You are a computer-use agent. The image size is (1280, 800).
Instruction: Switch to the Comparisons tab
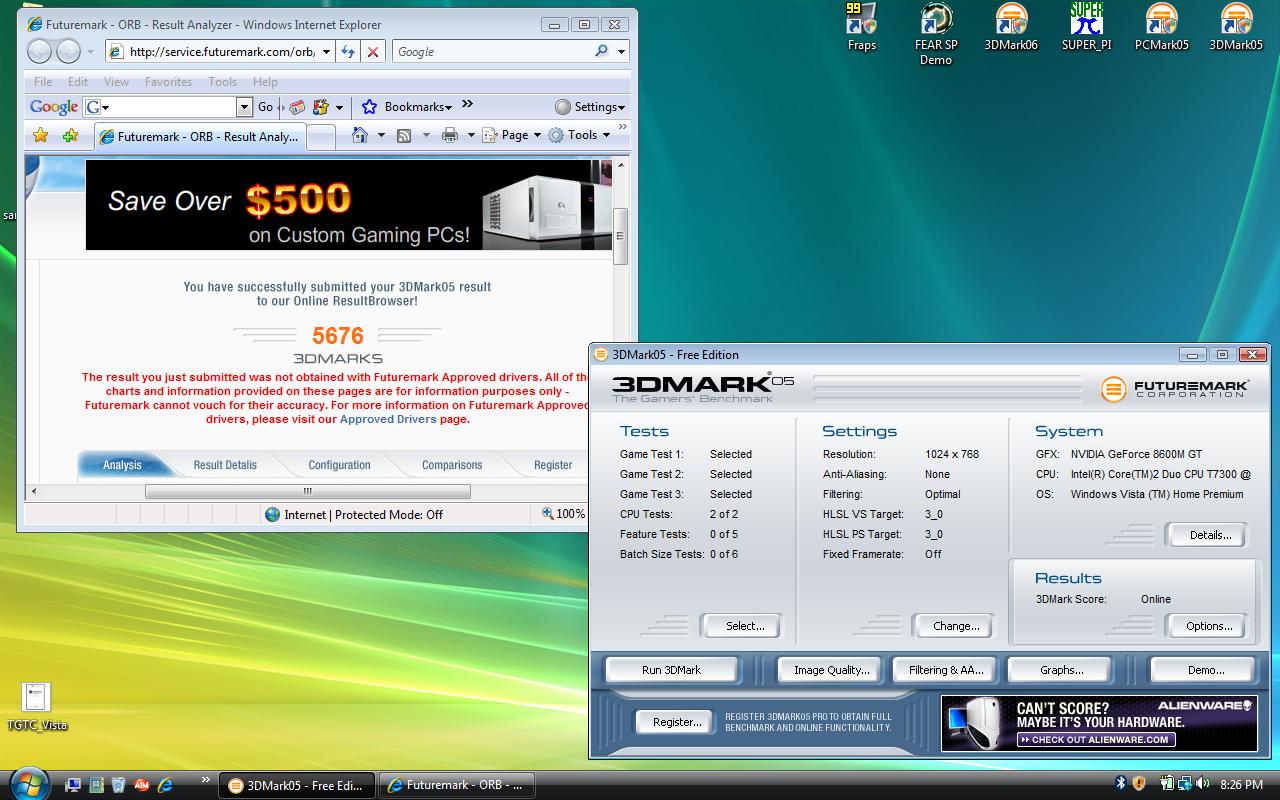(x=452, y=465)
